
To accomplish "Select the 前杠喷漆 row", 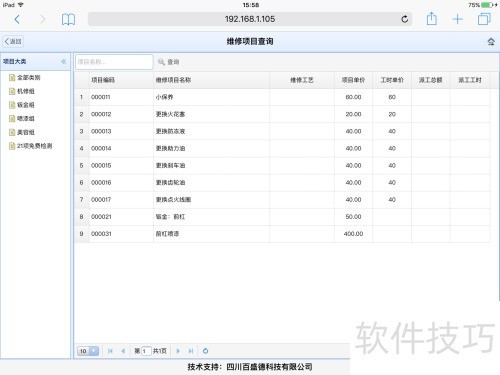I will 282,234.
